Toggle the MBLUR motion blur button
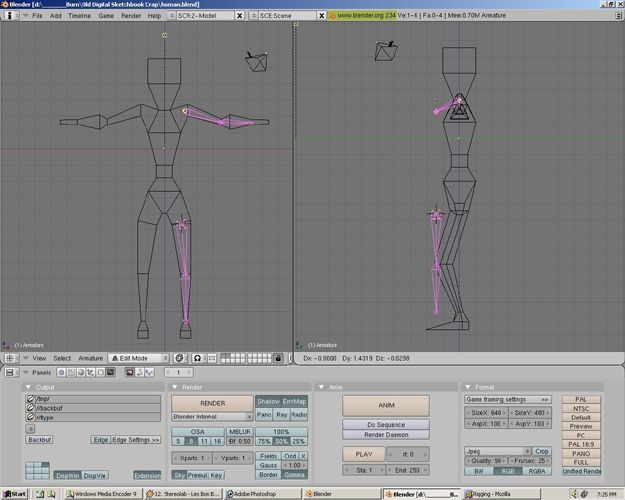The image size is (625, 500). (240, 432)
